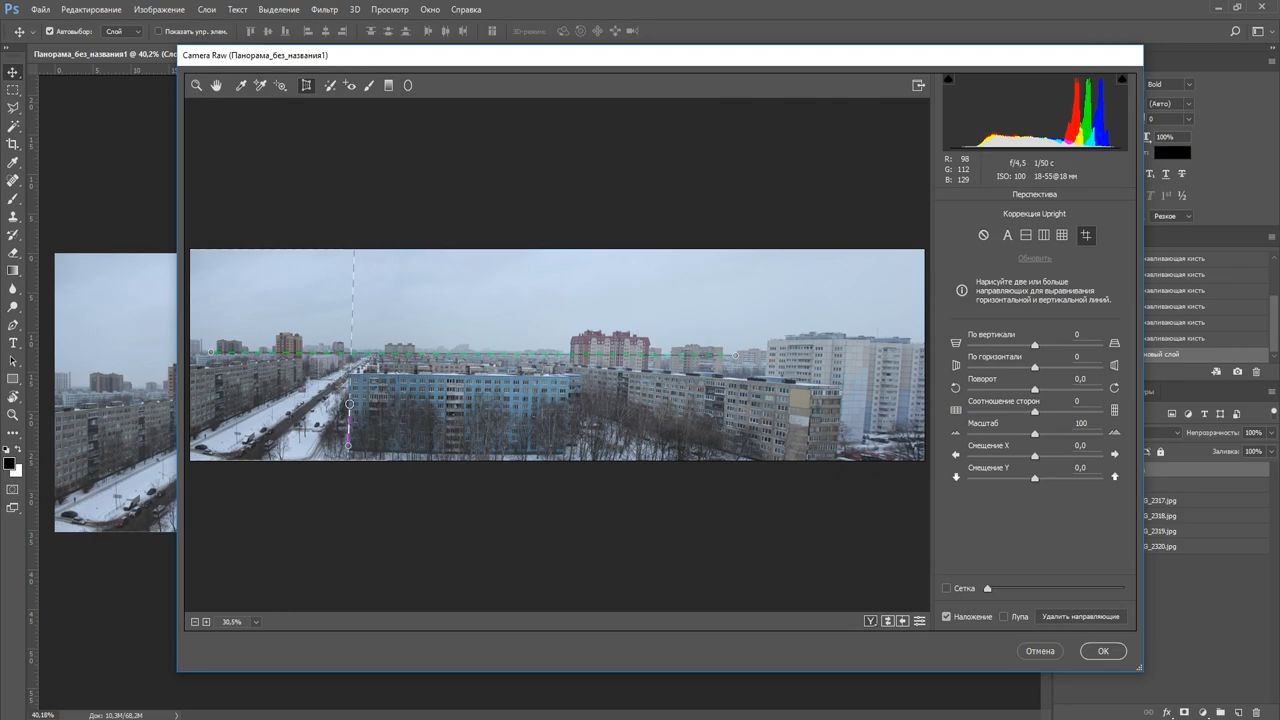Open zoom level dropdown showing 30,5%
The image size is (1280, 720).
pyautogui.click(x=256, y=622)
